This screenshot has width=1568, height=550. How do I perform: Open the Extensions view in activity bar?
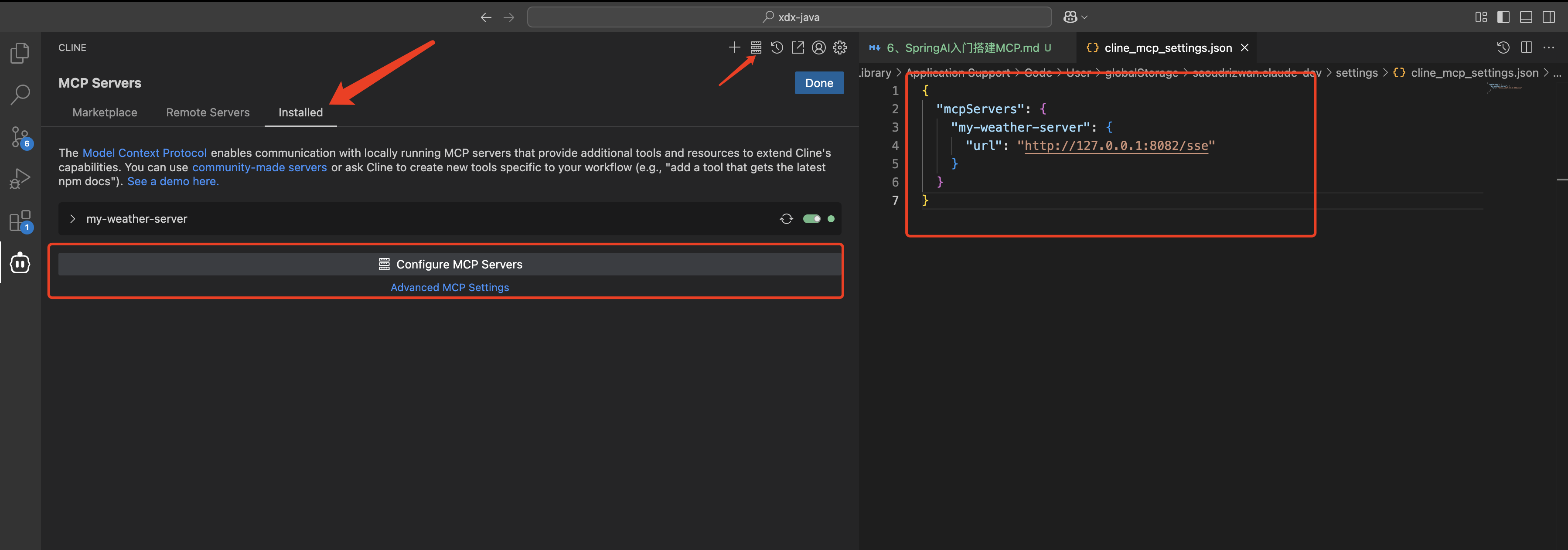(x=20, y=221)
